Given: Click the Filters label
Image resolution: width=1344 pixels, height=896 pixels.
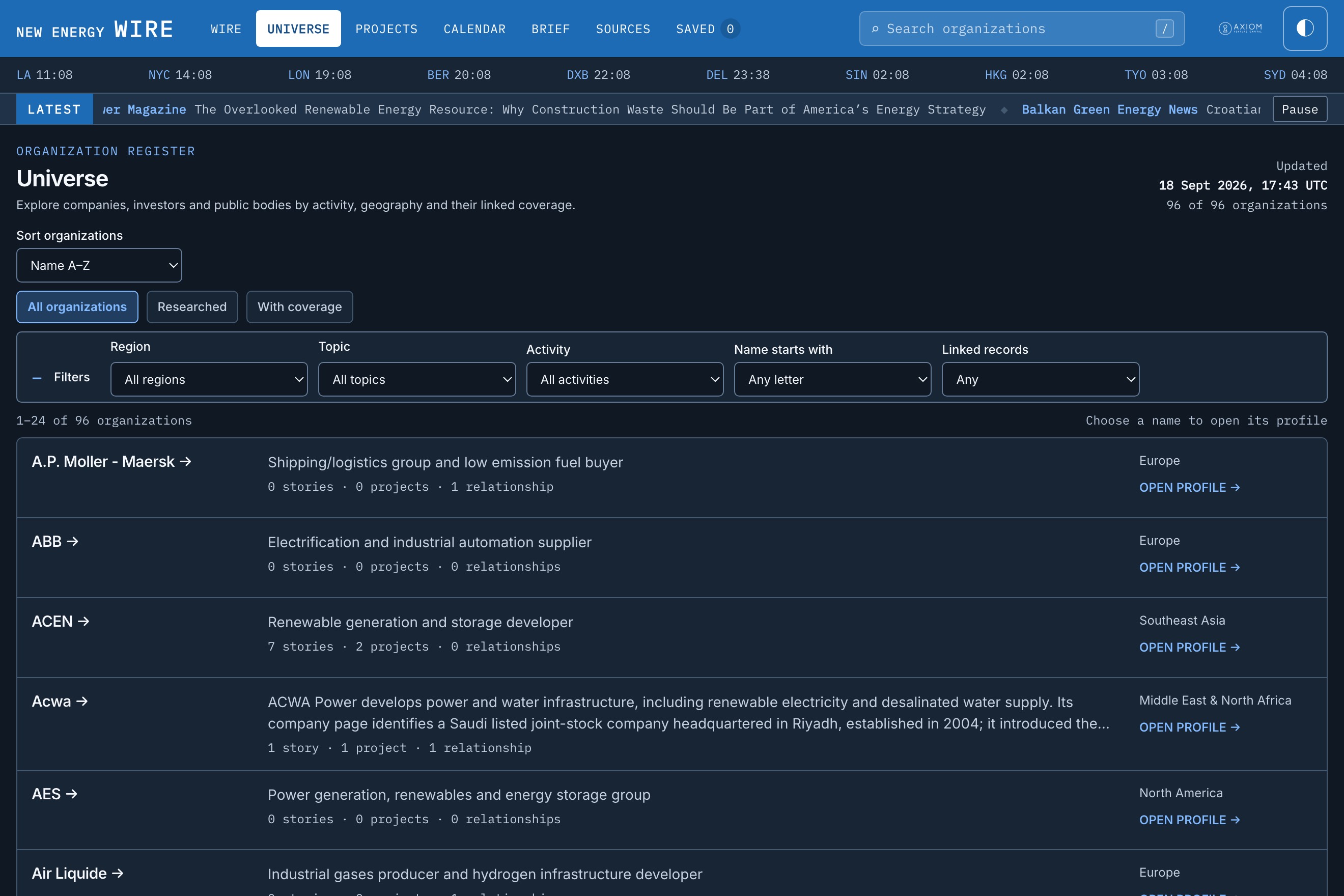Looking at the screenshot, I should point(71,377).
